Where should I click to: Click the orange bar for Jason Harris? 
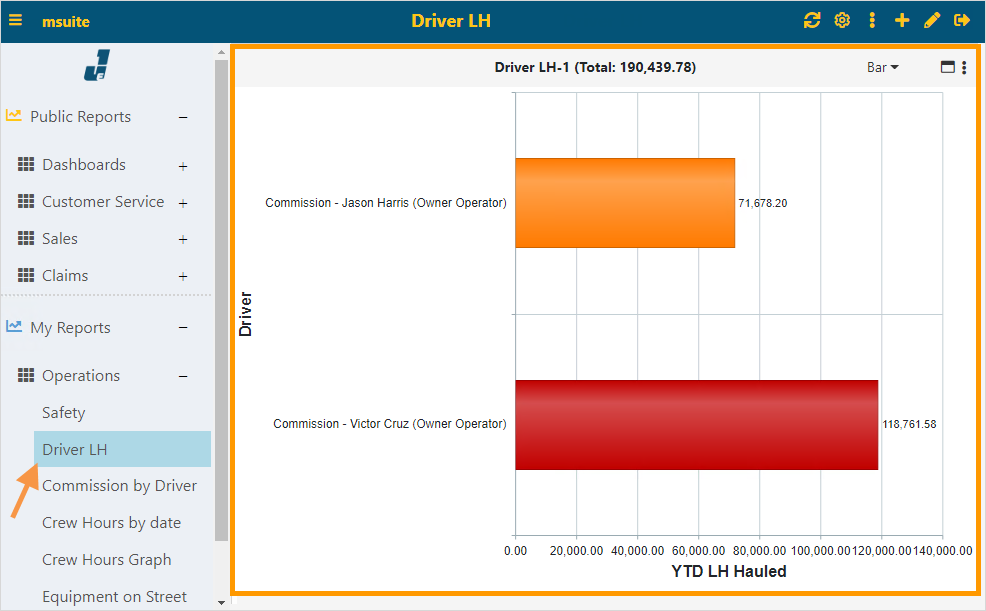624,203
